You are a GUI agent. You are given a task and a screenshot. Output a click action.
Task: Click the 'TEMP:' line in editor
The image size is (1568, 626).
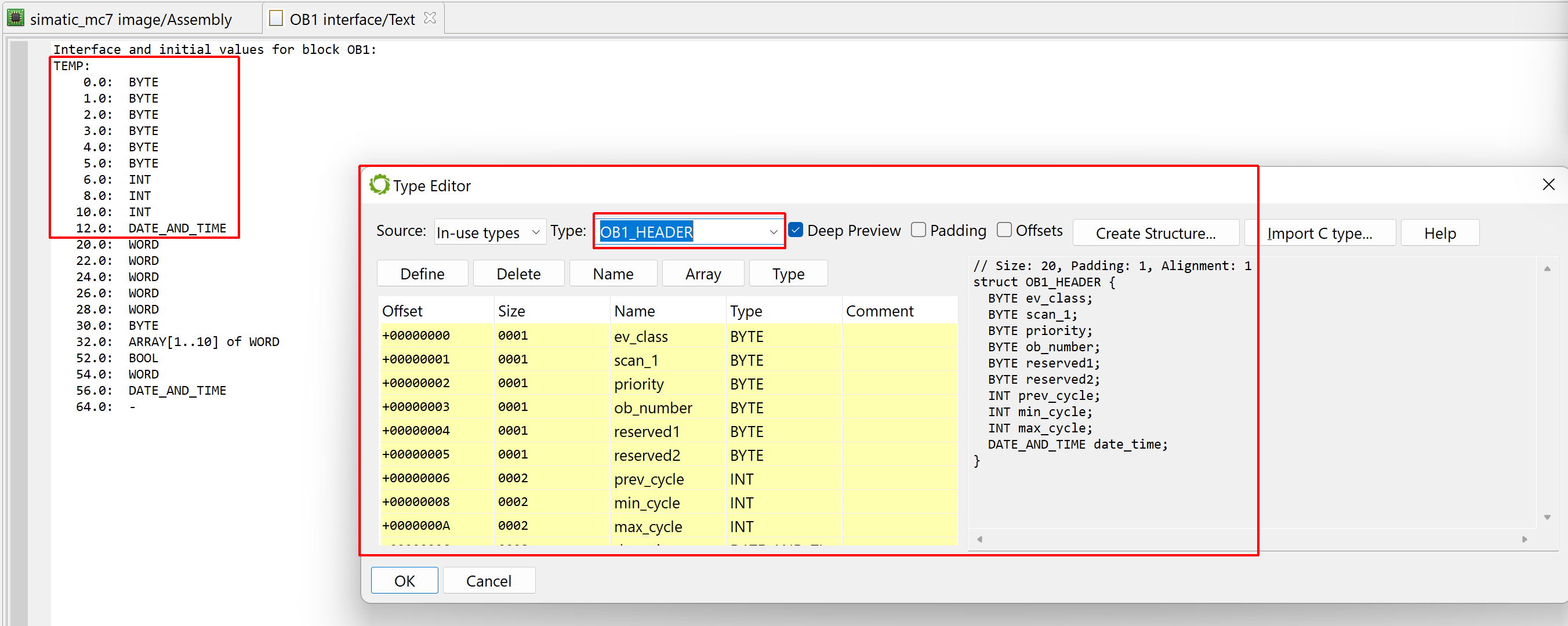click(71, 65)
